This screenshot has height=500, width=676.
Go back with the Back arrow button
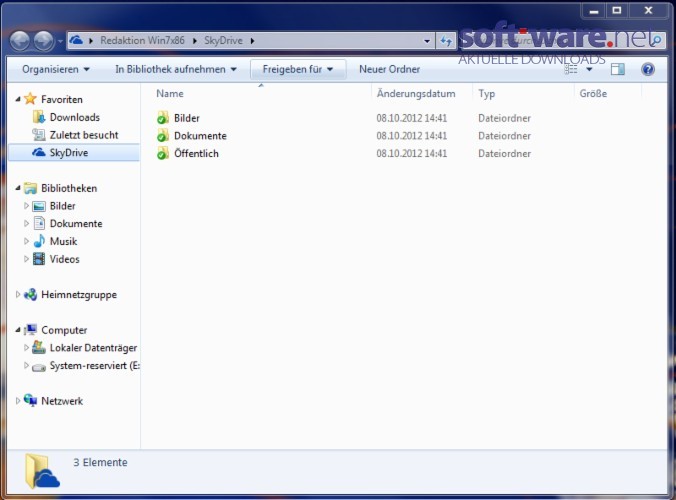[x=20, y=41]
